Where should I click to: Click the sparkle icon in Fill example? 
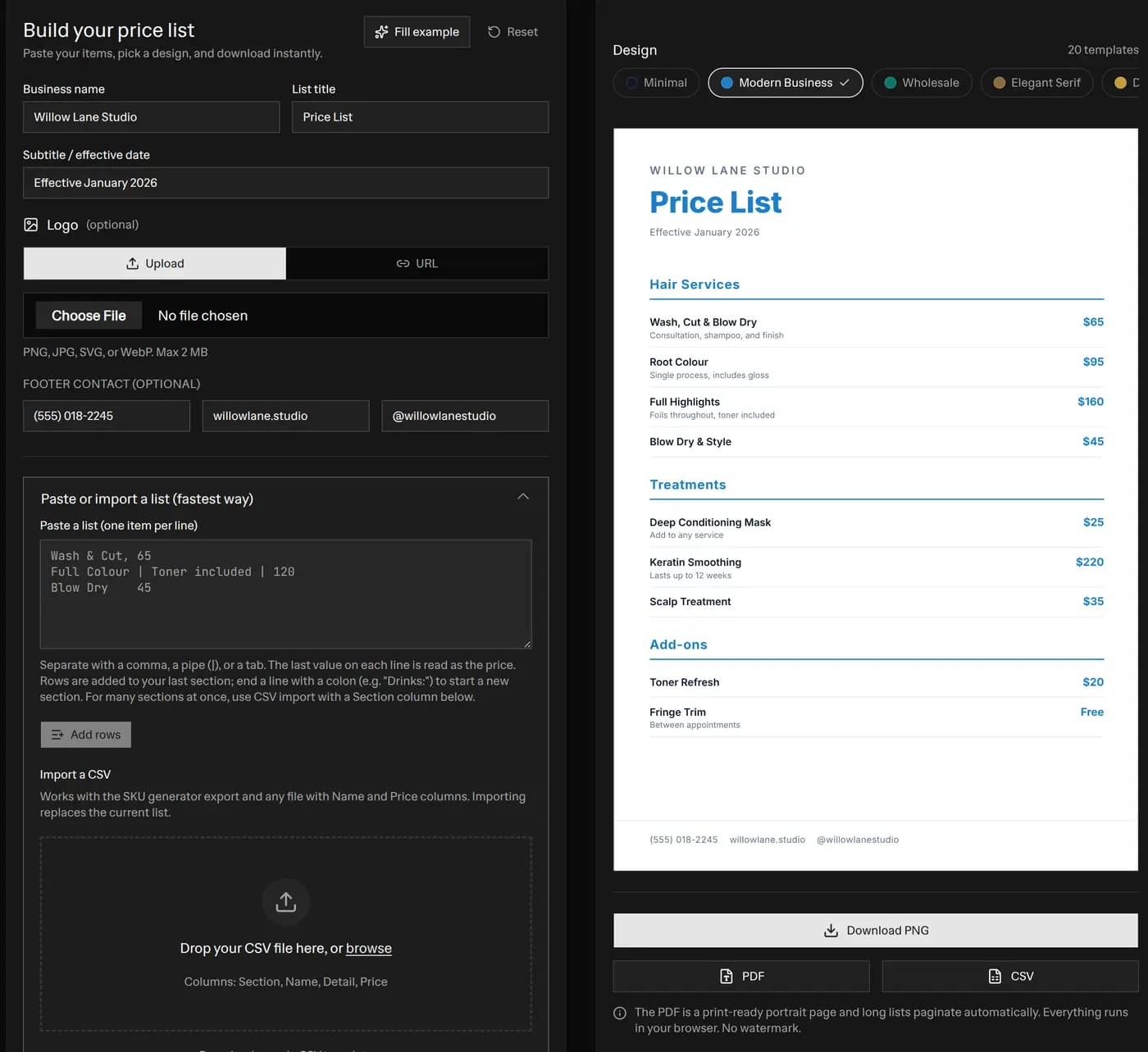click(x=381, y=32)
